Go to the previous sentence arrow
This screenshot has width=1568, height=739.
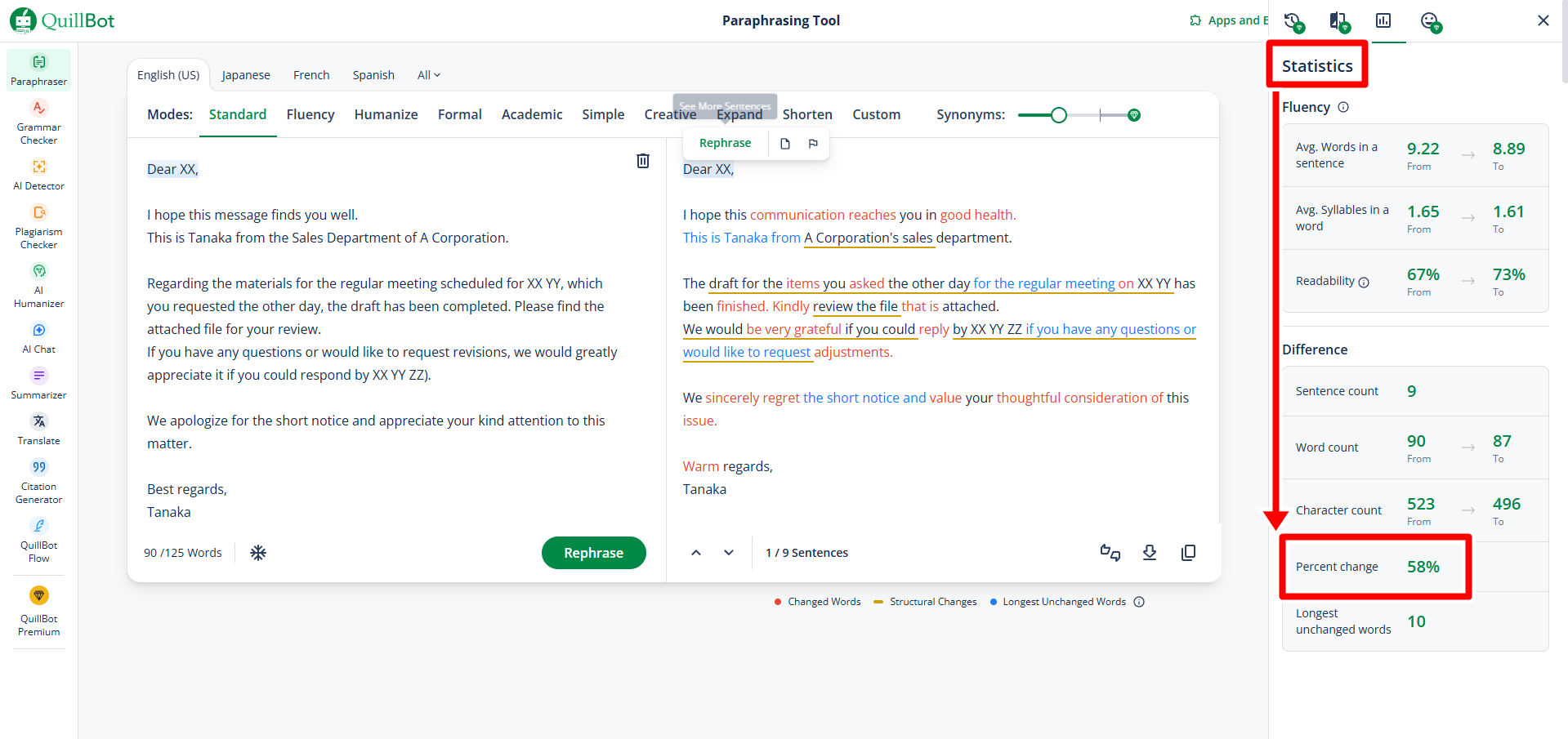pos(696,553)
